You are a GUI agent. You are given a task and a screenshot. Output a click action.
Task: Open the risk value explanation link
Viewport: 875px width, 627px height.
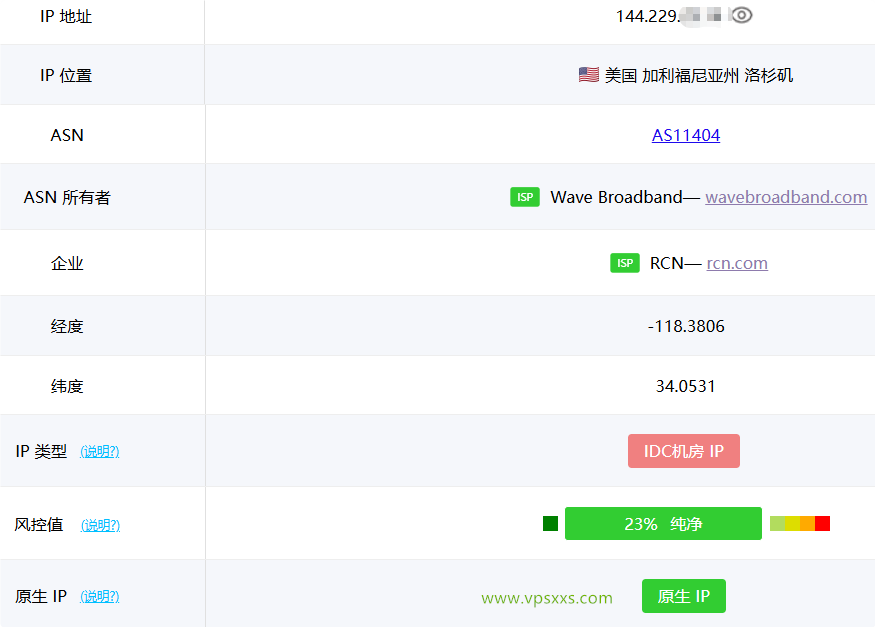click(100, 525)
